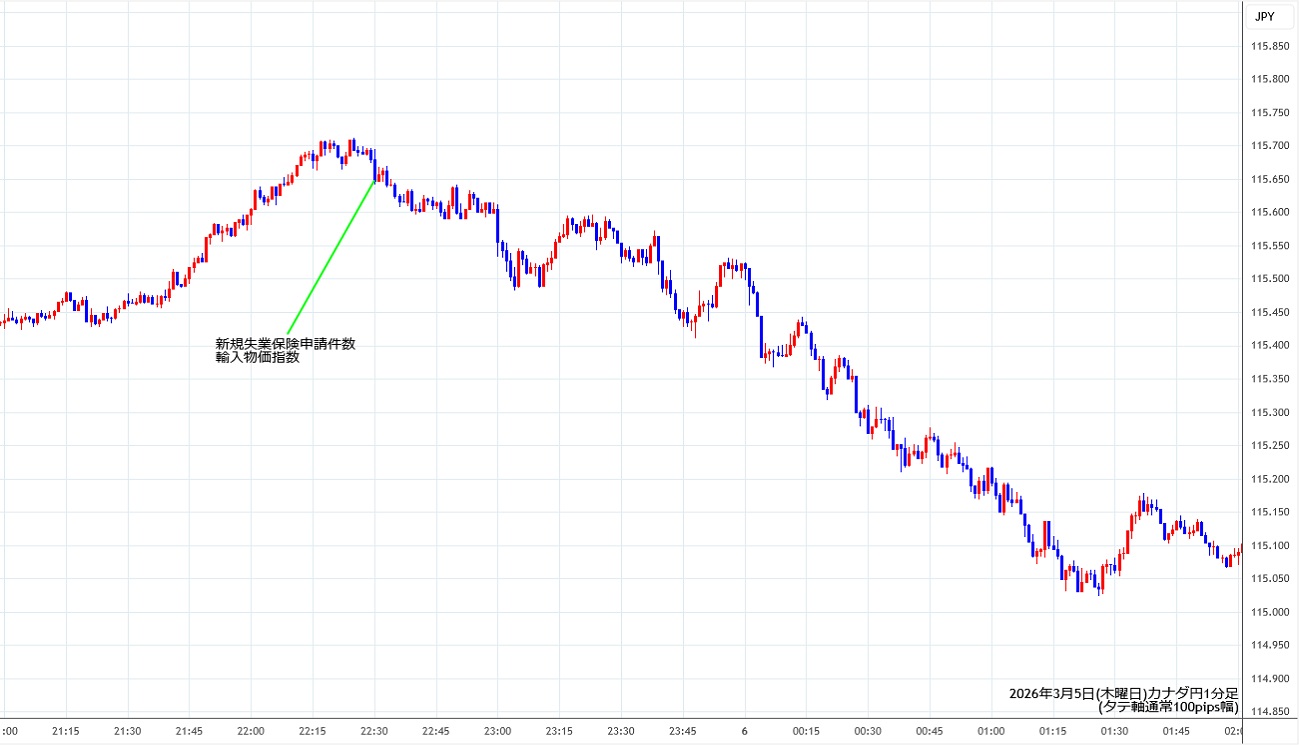Select the 輸入物価指数 annotation label
The height and width of the screenshot is (745, 1300).
[x=258, y=358]
